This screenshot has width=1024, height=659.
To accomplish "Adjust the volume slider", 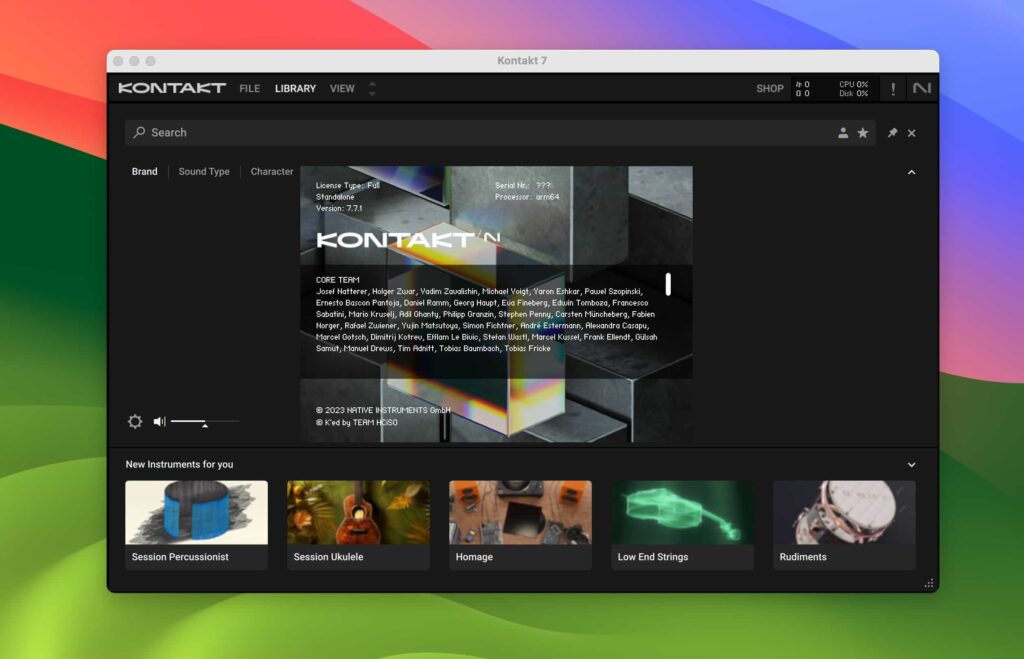I will (205, 421).
